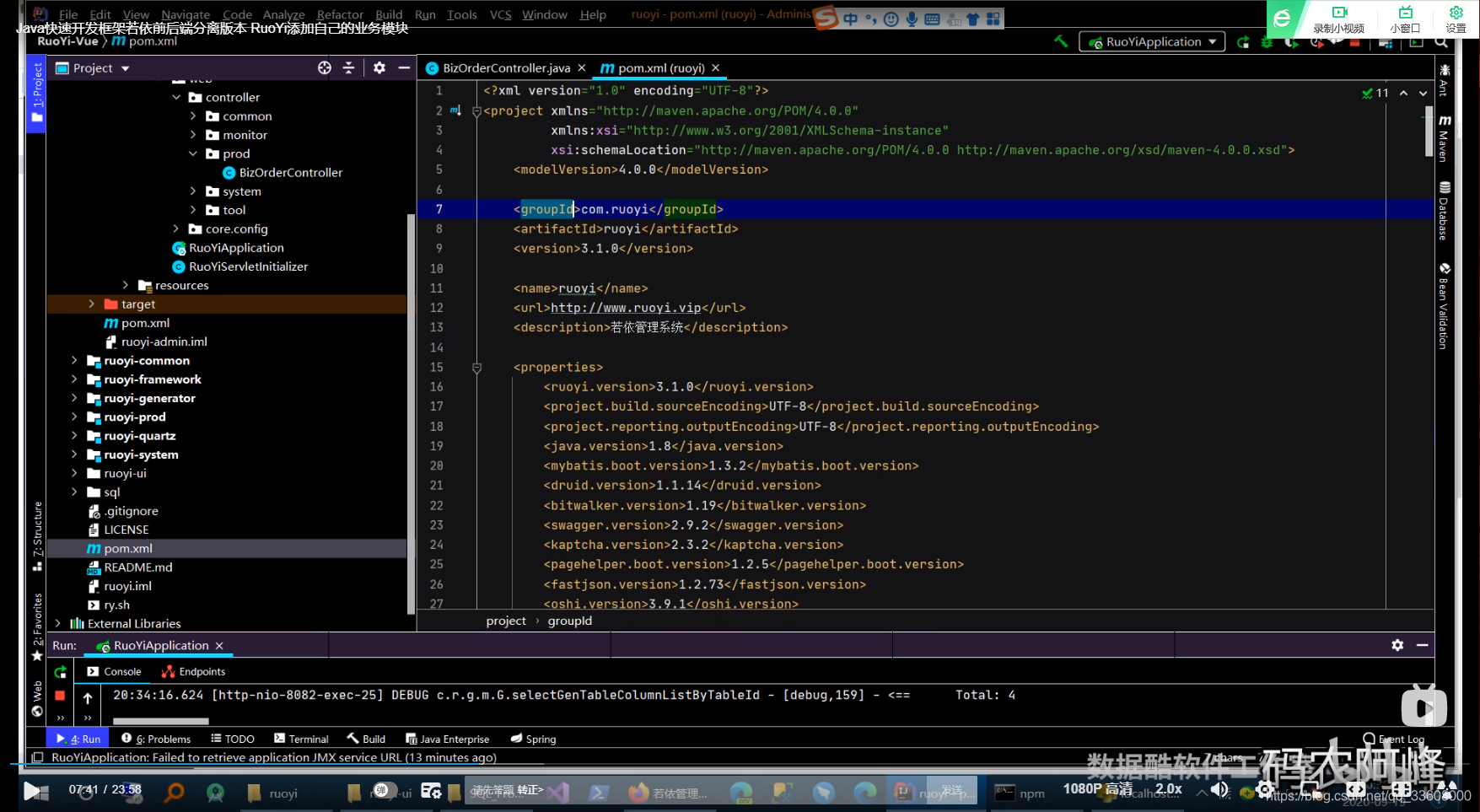The width and height of the screenshot is (1480, 812).
Task: Open the 6: Problems tool tab
Action: (x=156, y=739)
